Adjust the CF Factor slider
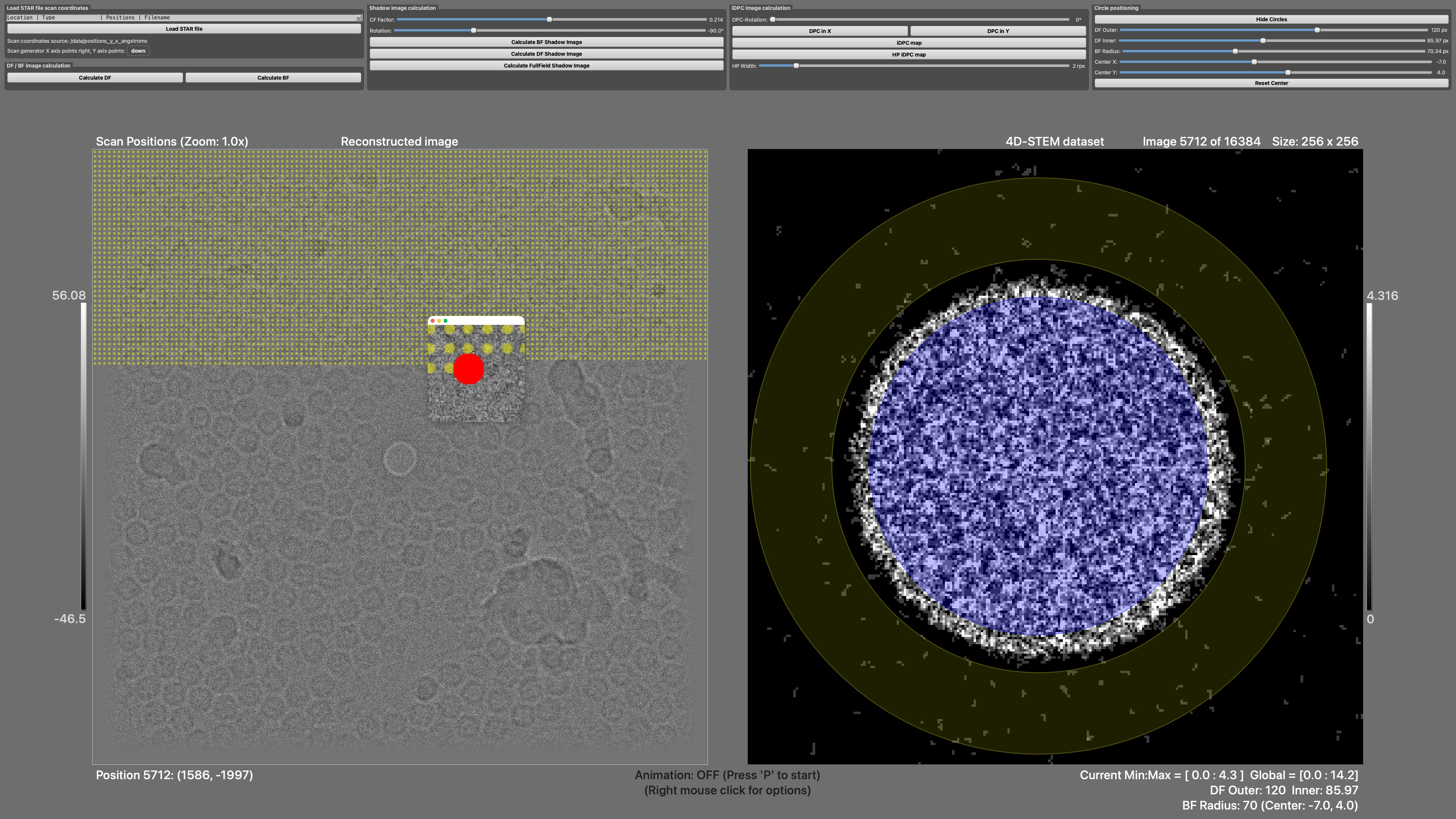Image resolution: width=1456 pixels, height=819 pixels. coord(551,19)
